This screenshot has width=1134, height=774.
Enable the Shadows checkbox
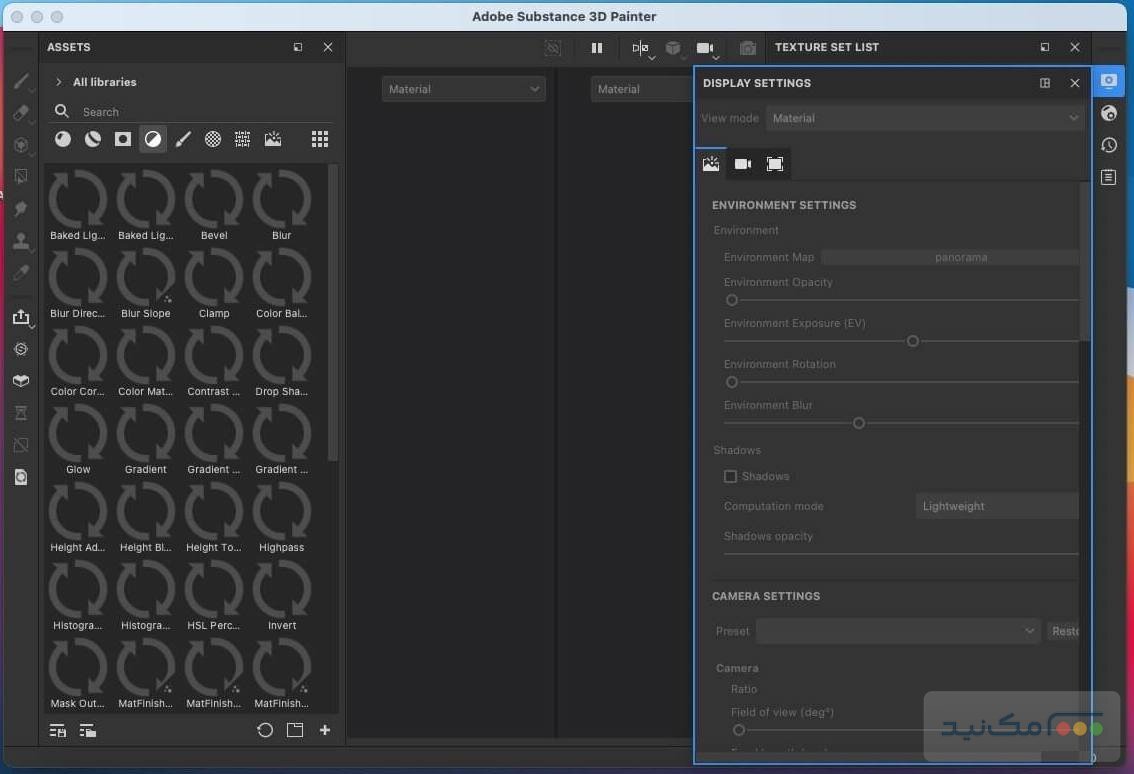pos(730,476)
